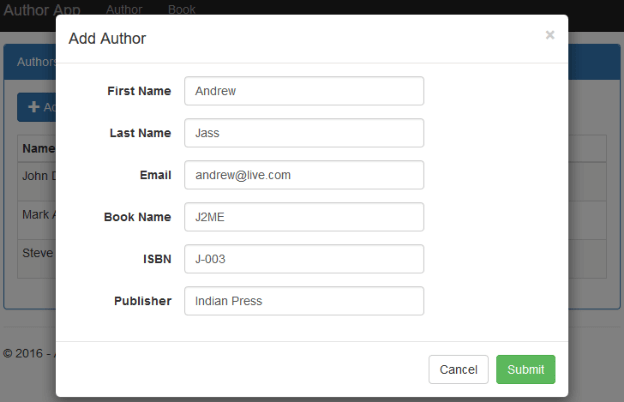Viewport: 624px width, 402px height.
Task: Click the plus icon on Add button
Action: (x=33, y=107)
